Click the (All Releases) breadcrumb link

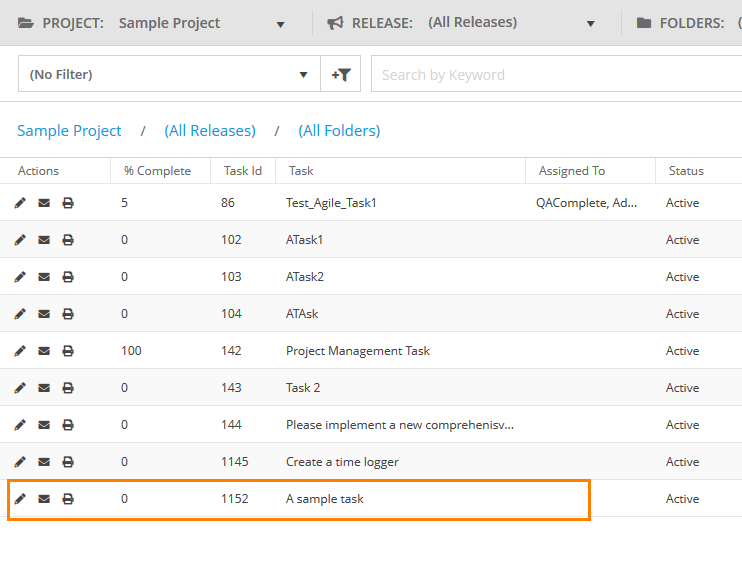coord(210,131)
